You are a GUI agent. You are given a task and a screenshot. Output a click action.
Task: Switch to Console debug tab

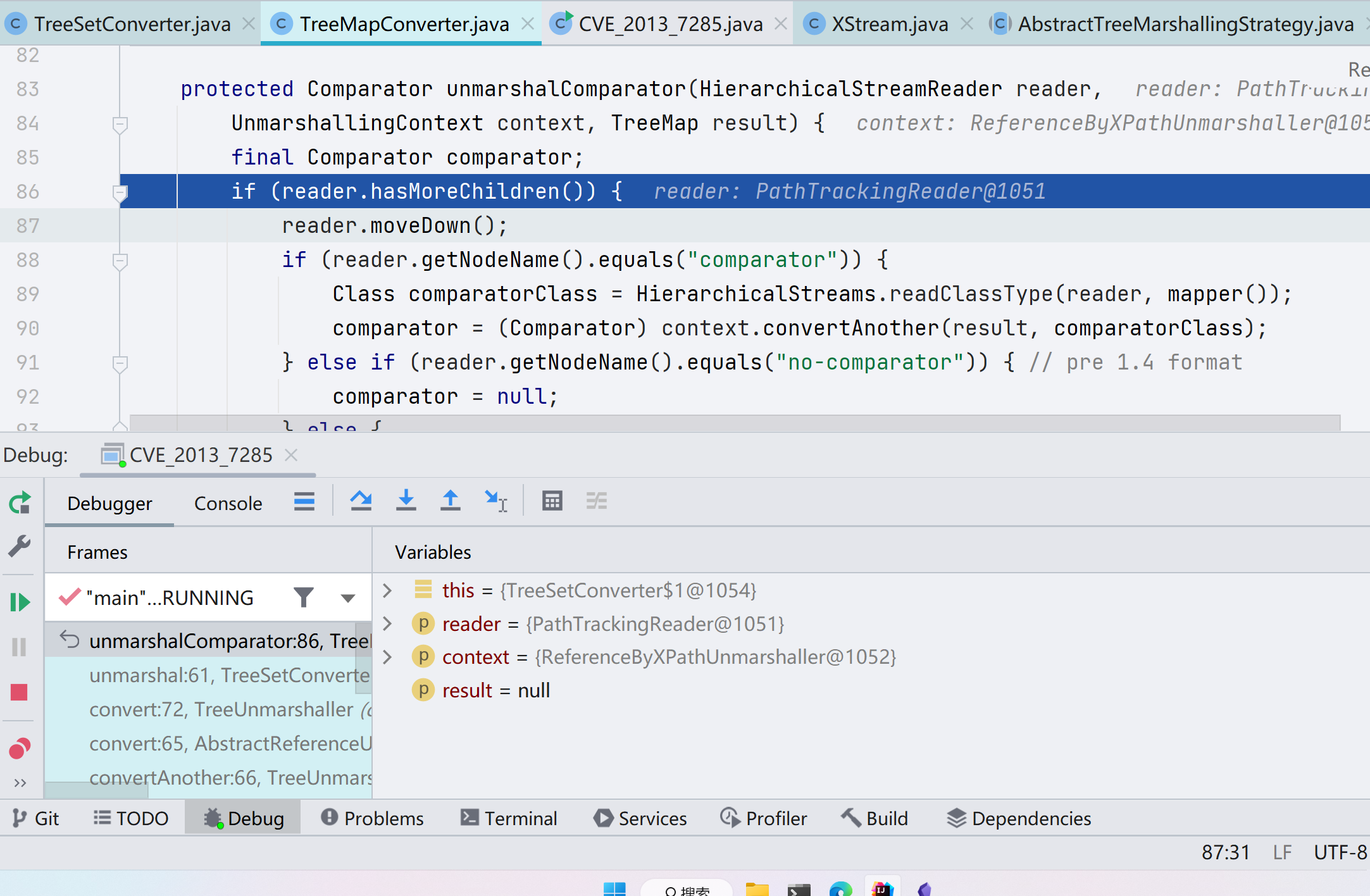[x=228, y=503]
